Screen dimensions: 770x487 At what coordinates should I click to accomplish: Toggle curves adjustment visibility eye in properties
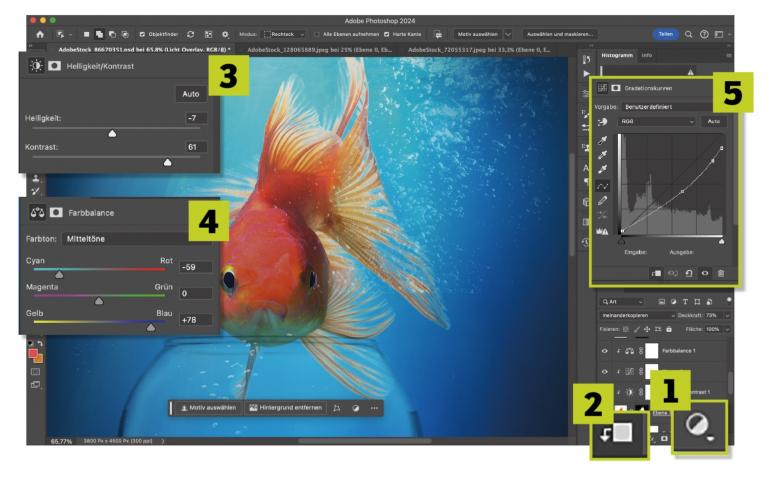[705, 273]
